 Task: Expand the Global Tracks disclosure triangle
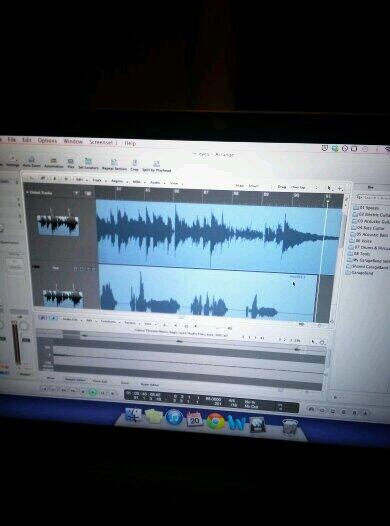click(x=27, y=192)
